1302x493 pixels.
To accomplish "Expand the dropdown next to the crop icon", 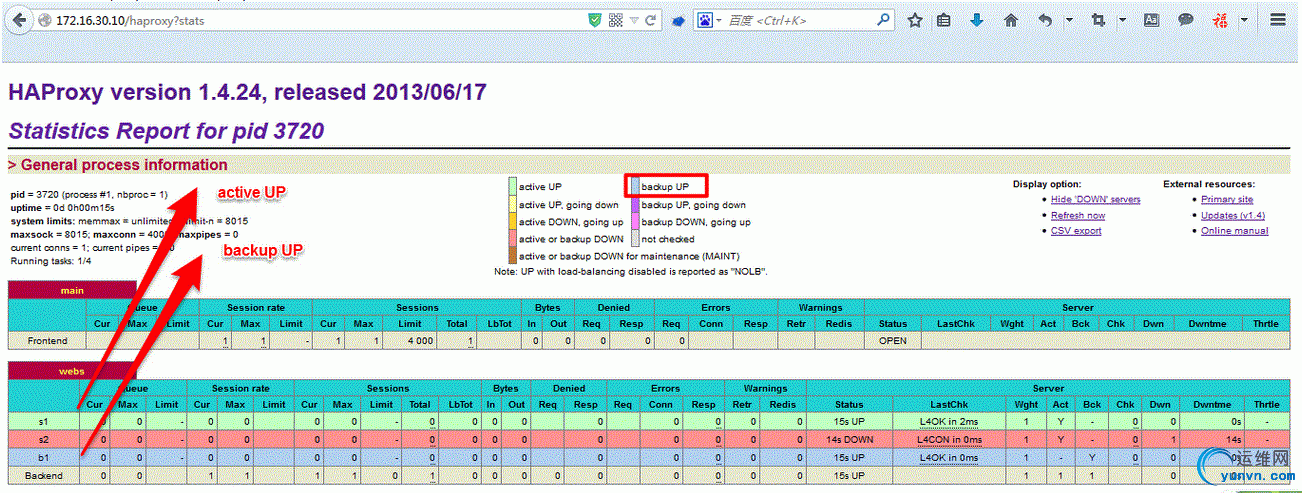I will click(x=1122, y=20).
